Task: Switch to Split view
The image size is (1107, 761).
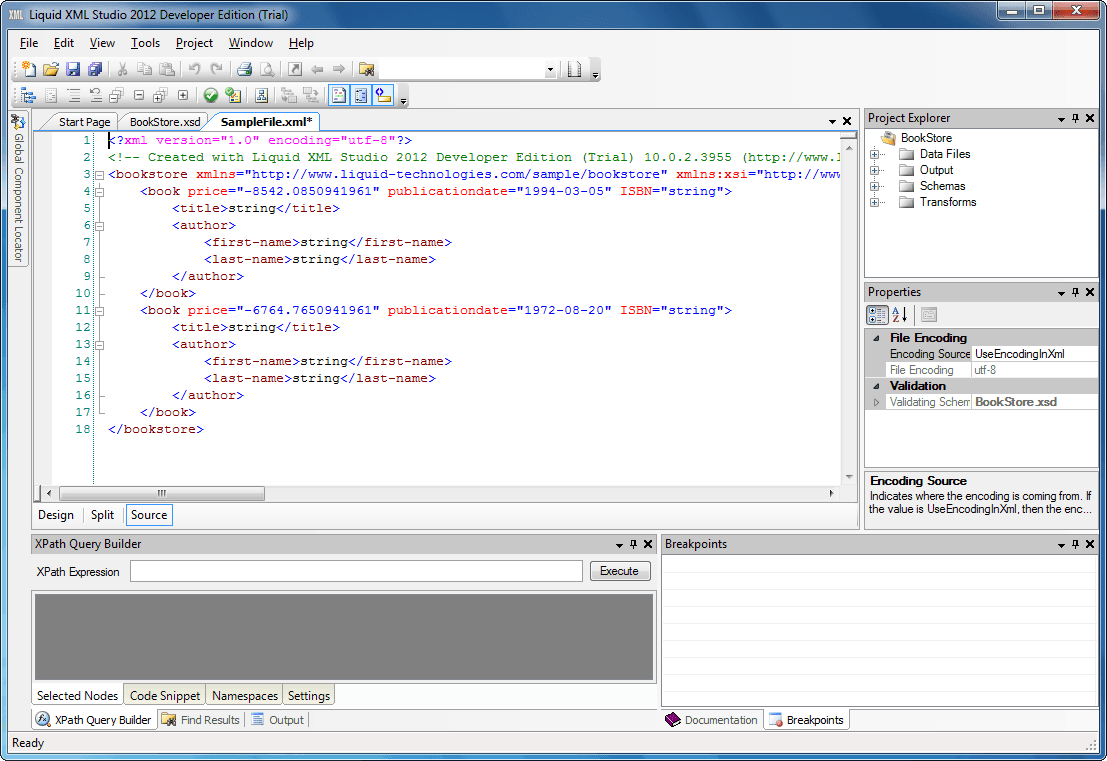Action: pos(102,515)
